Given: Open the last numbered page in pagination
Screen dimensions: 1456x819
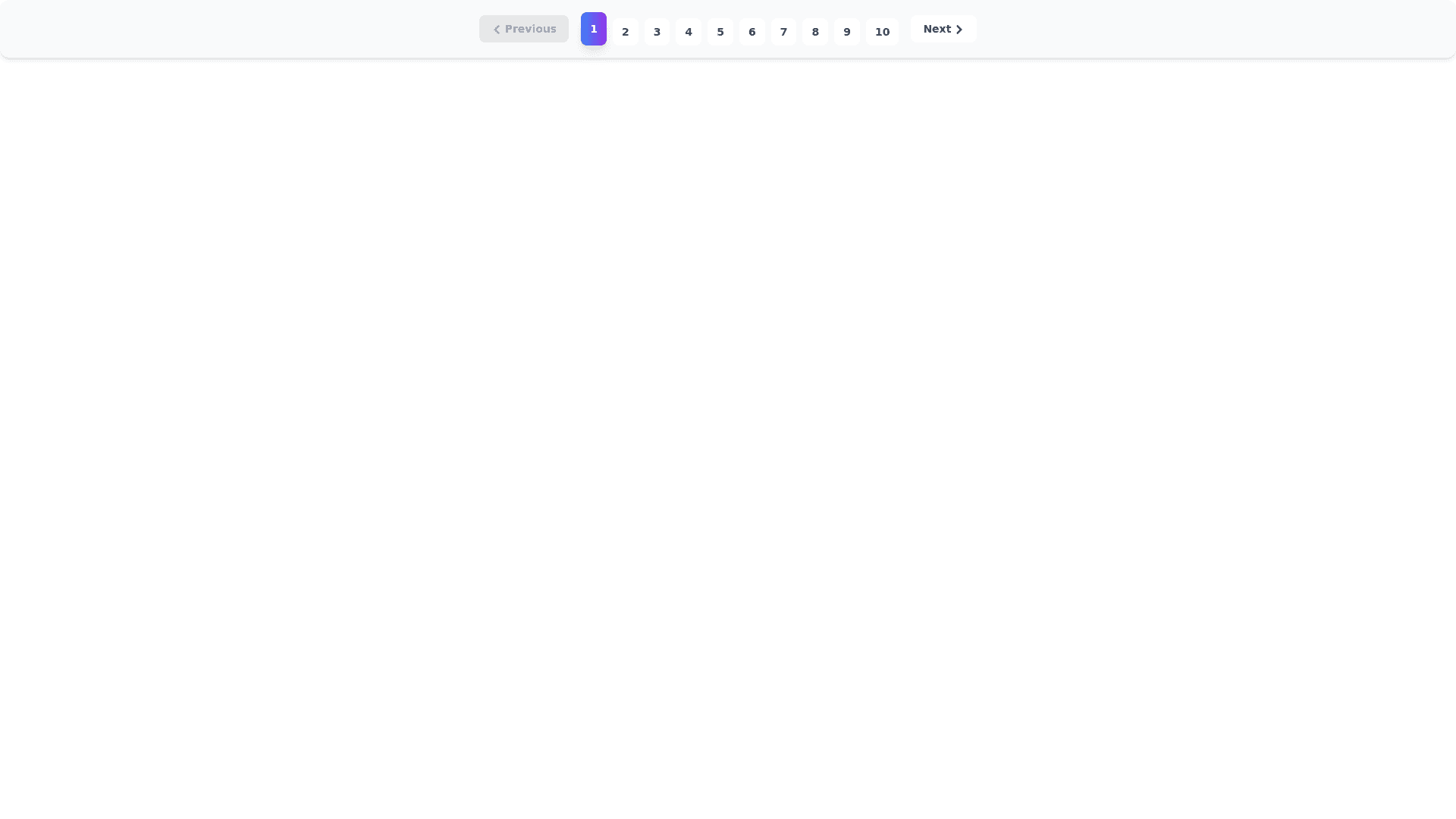Looking at the screenshot, I should [882, 32].
